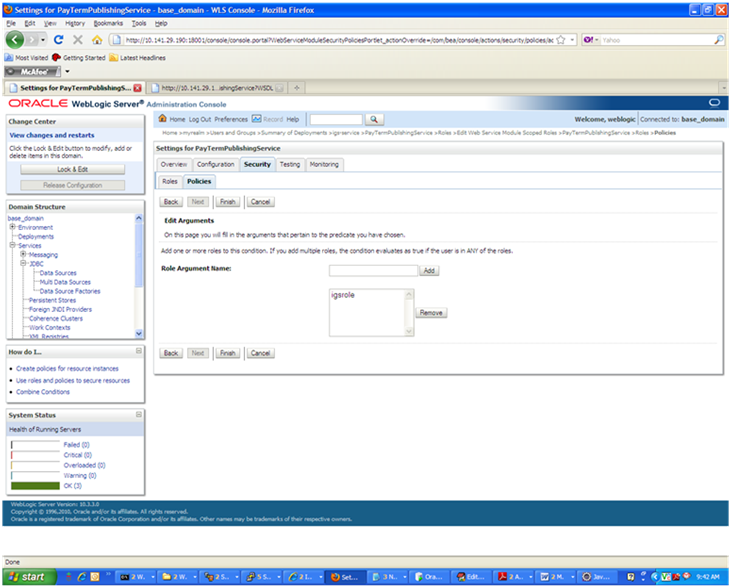Open the URL bar history dropdown
Image resolution: width=730 pixels, height=587 pixels.
(x=572, y=40)
